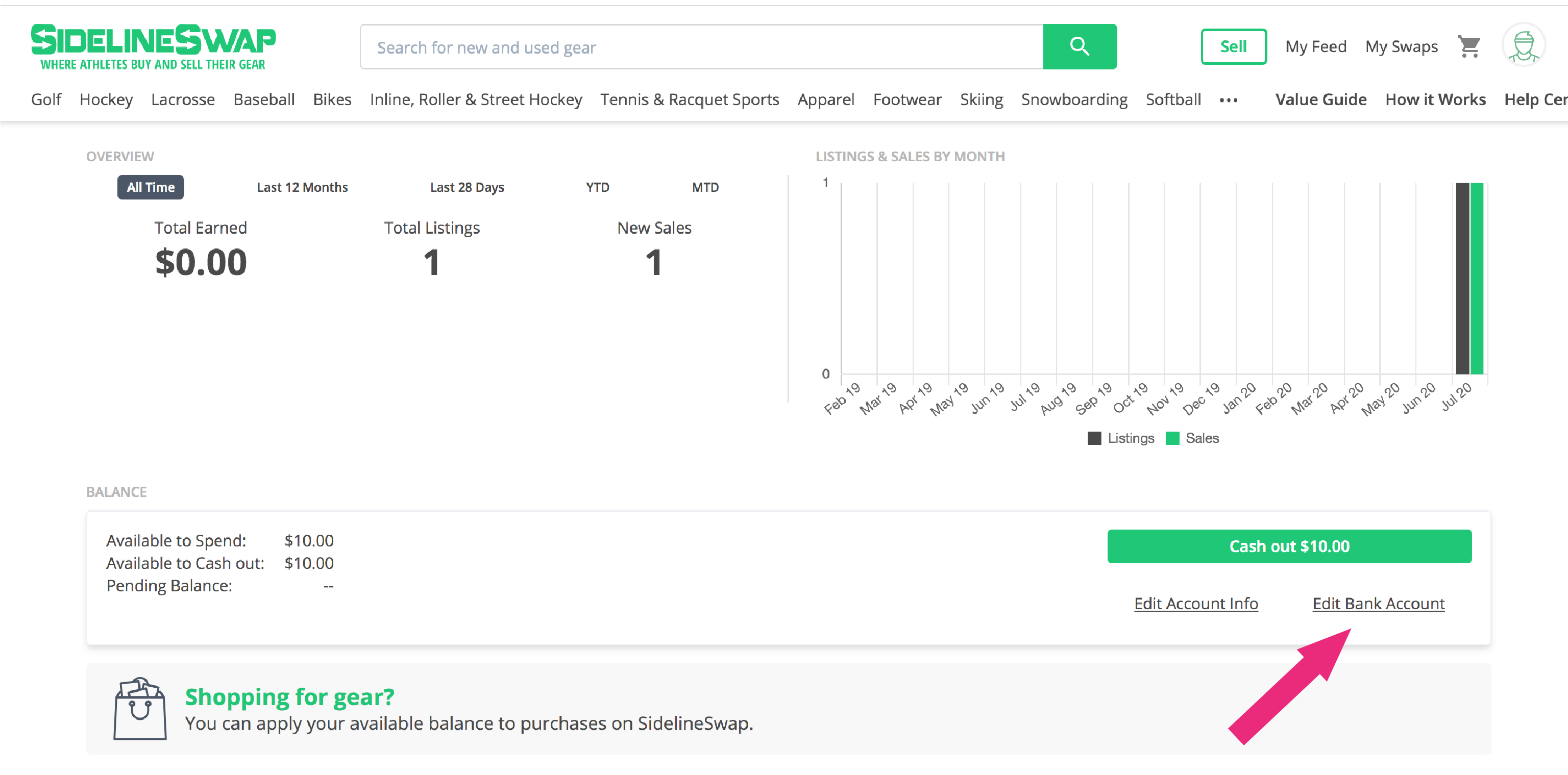
Task: Click Edit Bank Account link
Action: coord(1378,604)
